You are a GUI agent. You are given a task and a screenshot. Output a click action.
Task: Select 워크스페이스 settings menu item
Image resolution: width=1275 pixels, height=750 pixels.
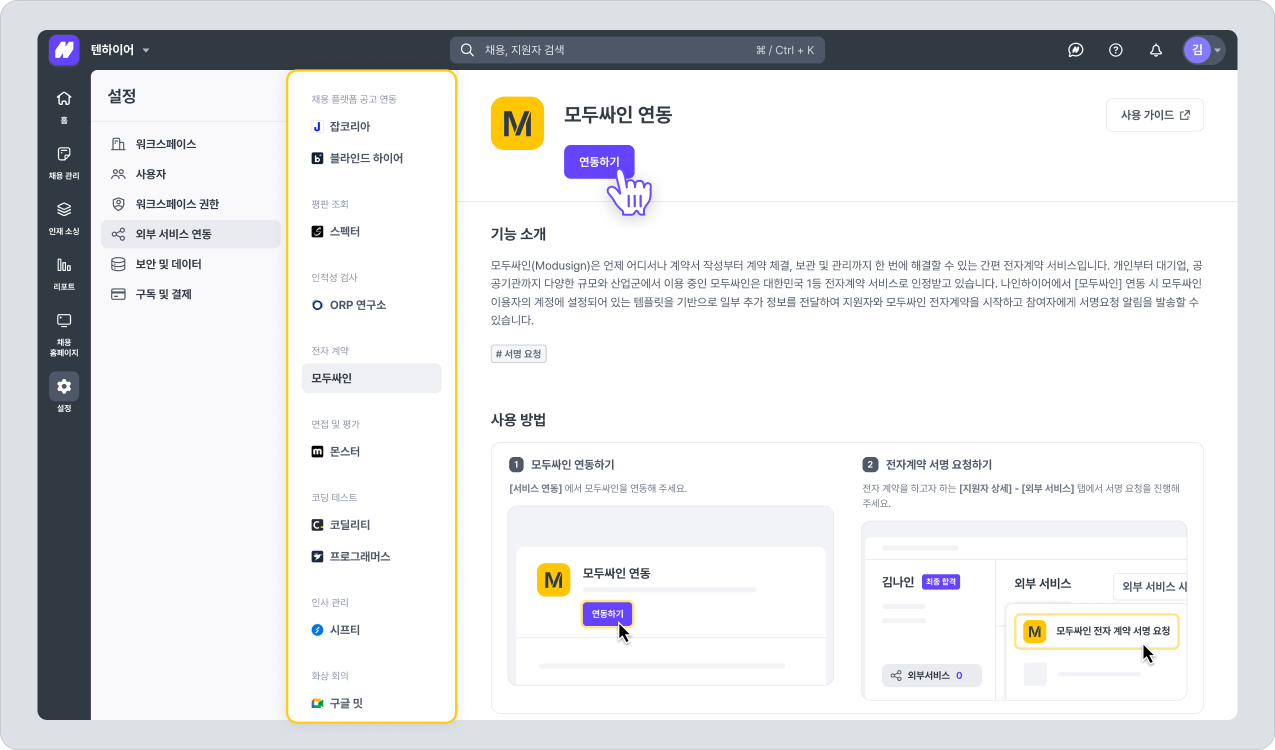point(190,144)
